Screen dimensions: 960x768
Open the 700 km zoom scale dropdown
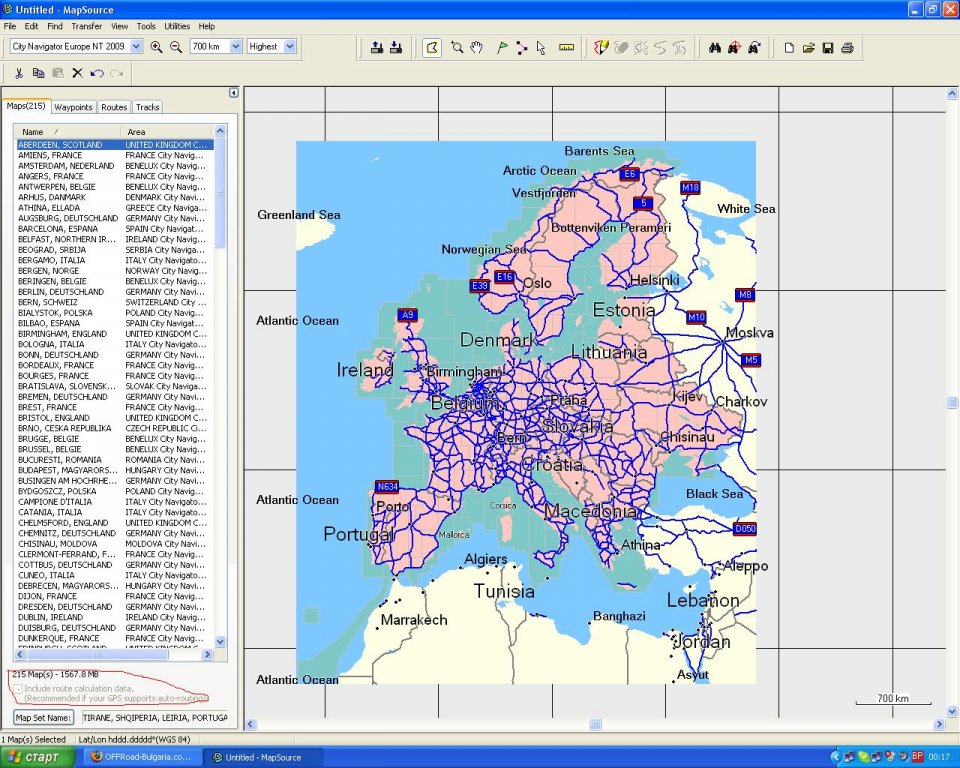[236, 47]
